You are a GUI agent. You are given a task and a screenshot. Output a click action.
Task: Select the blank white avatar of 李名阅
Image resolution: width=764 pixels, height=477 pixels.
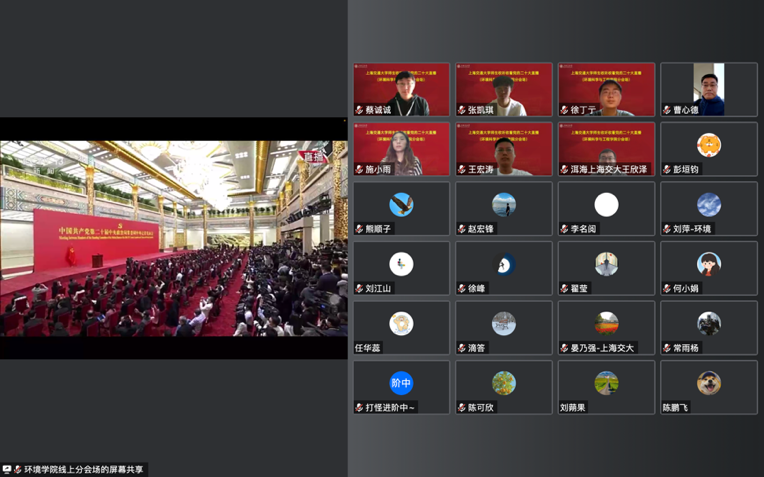coord(606,204)
